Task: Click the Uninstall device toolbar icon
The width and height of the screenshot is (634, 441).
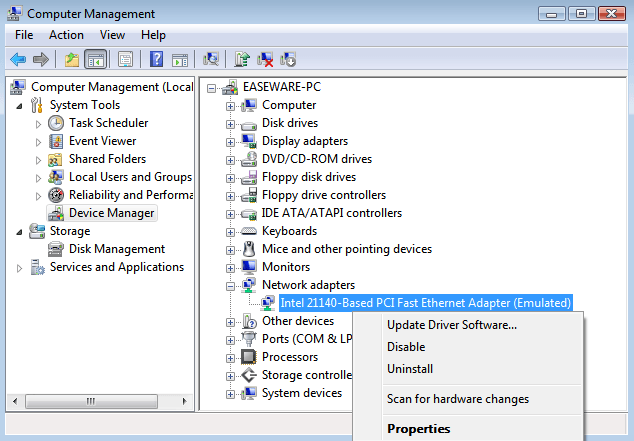Action: (266, 59)
